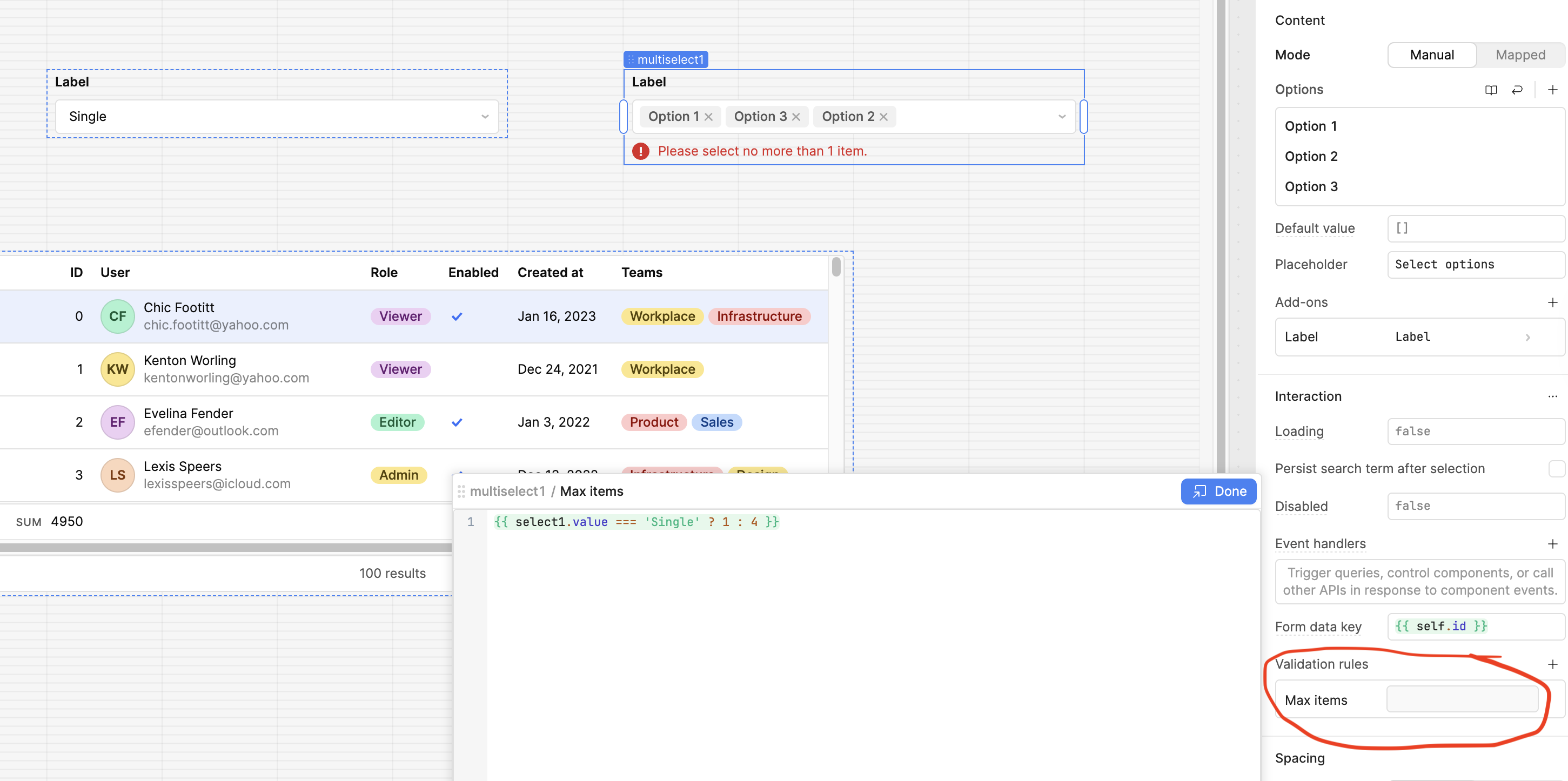Switch Mode to Mapped
This screenshot has width=1568, height=781.
(x=1520, y=55)
